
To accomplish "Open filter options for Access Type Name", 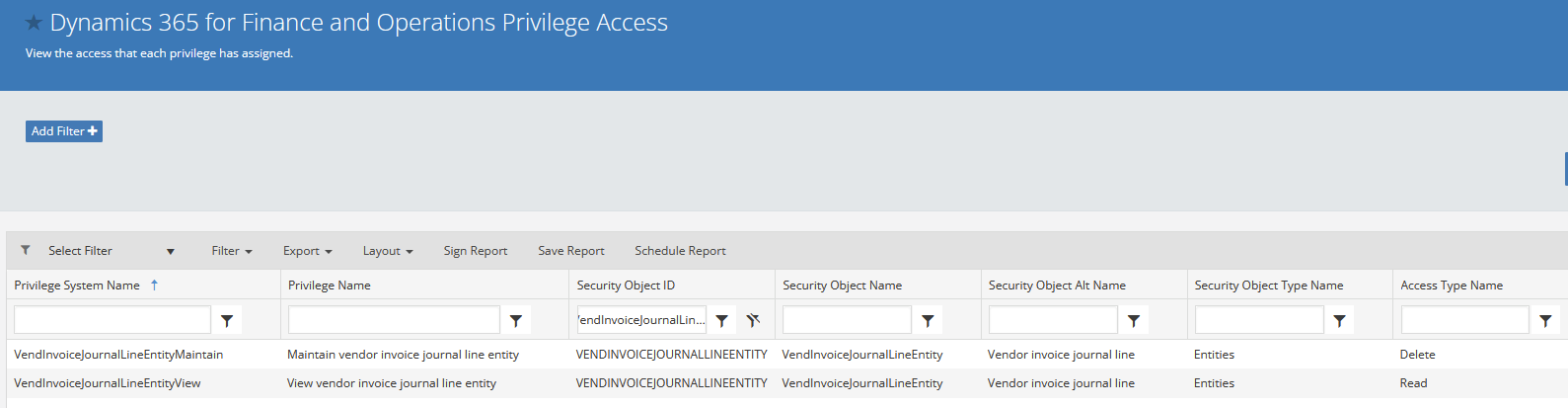I will (x=1545, y=320).
